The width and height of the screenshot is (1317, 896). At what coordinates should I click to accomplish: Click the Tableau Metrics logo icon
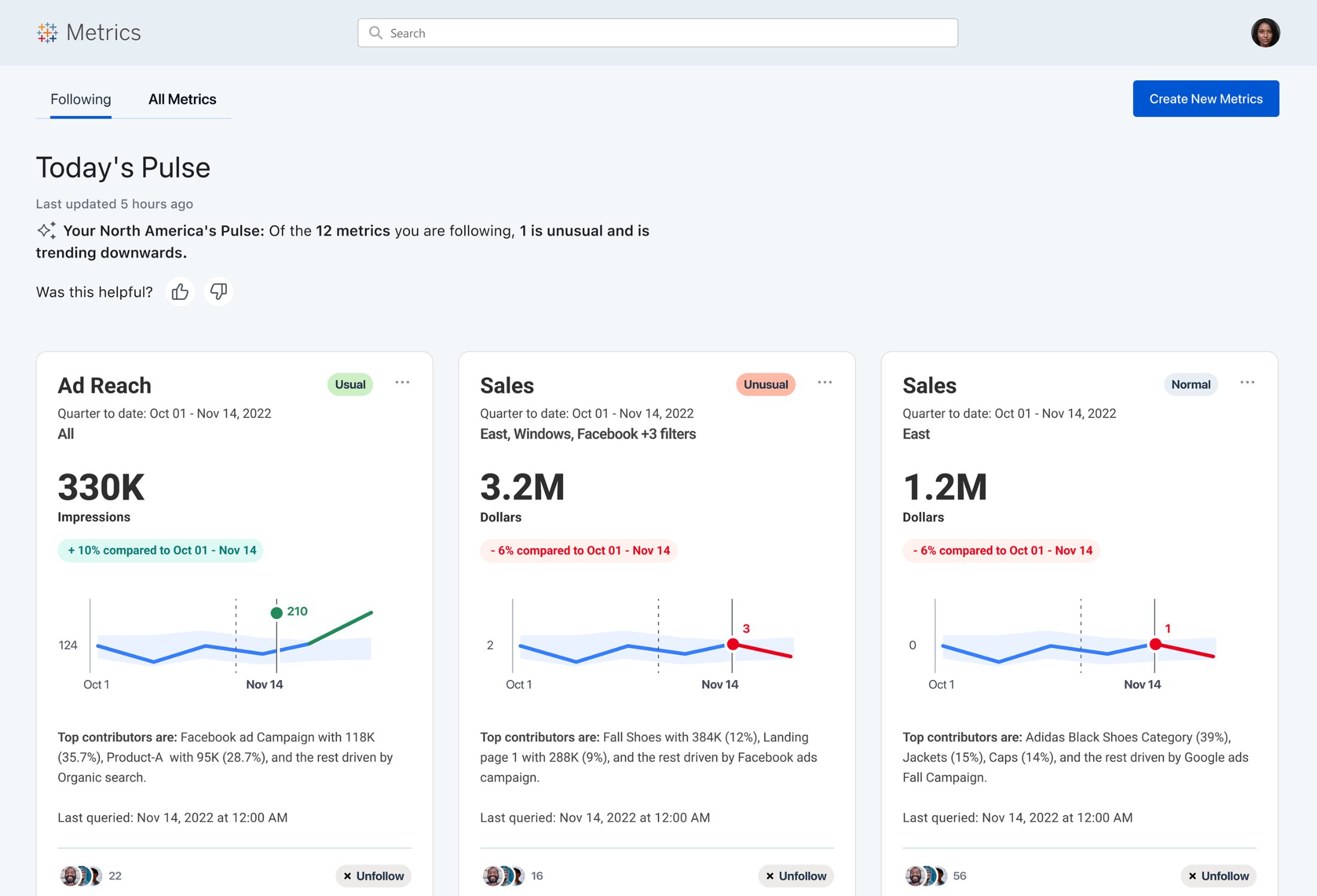click(47, 32)
